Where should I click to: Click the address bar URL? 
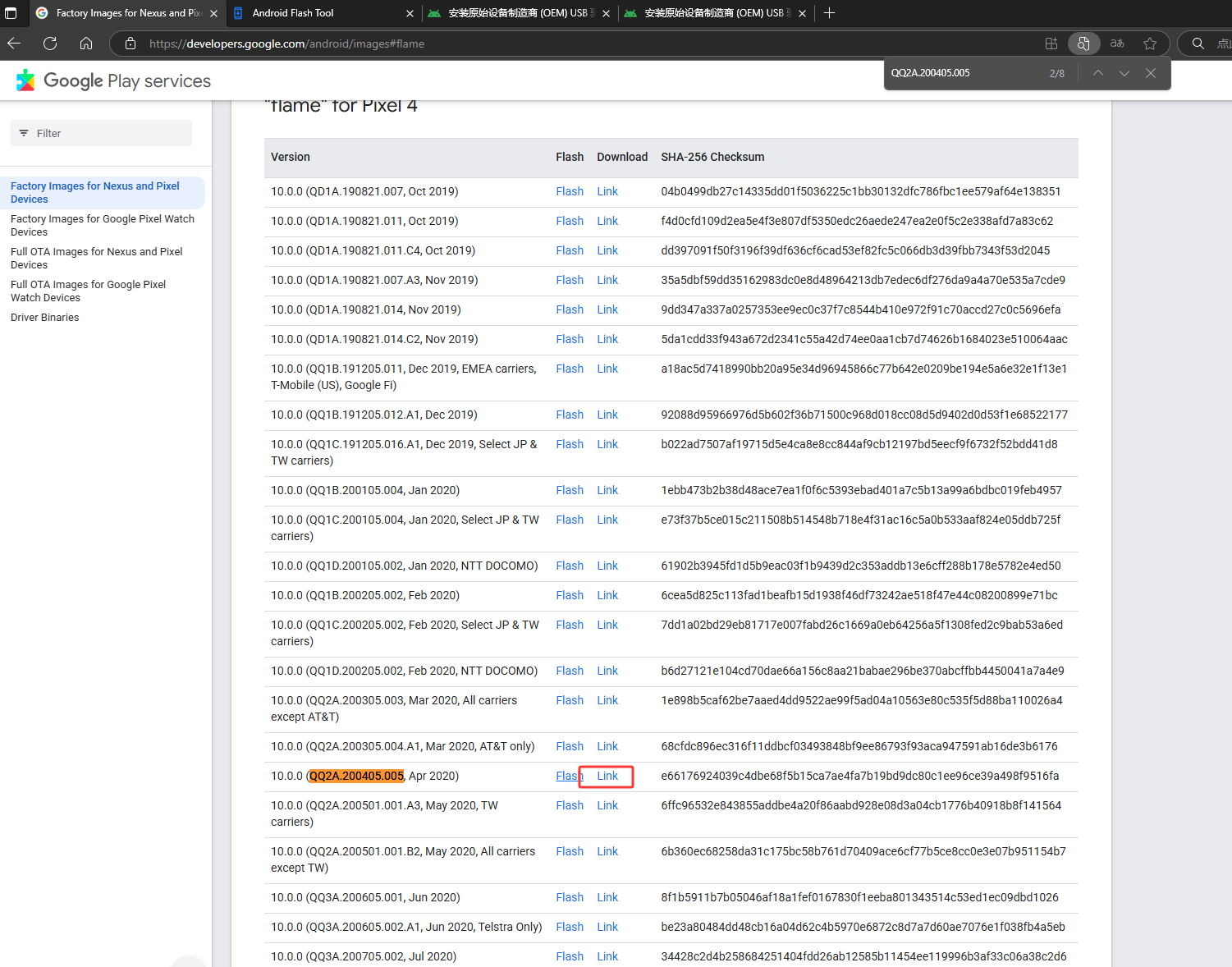point(286,44)
